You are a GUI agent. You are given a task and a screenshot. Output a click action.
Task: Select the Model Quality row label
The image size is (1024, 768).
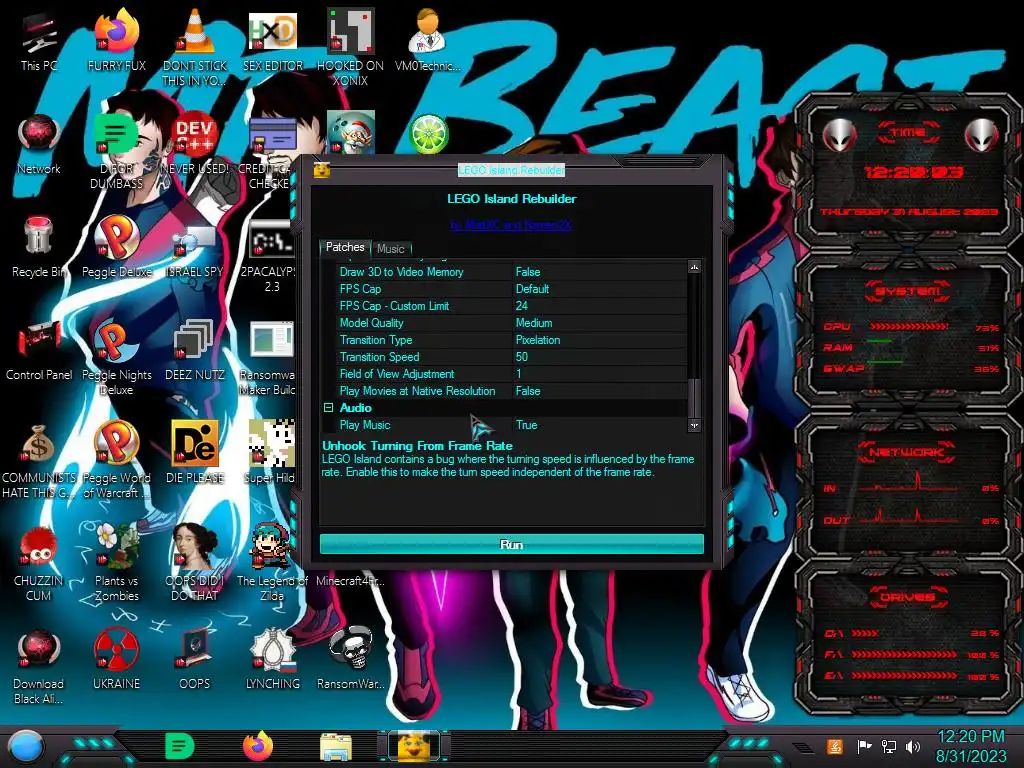(371, 323)
